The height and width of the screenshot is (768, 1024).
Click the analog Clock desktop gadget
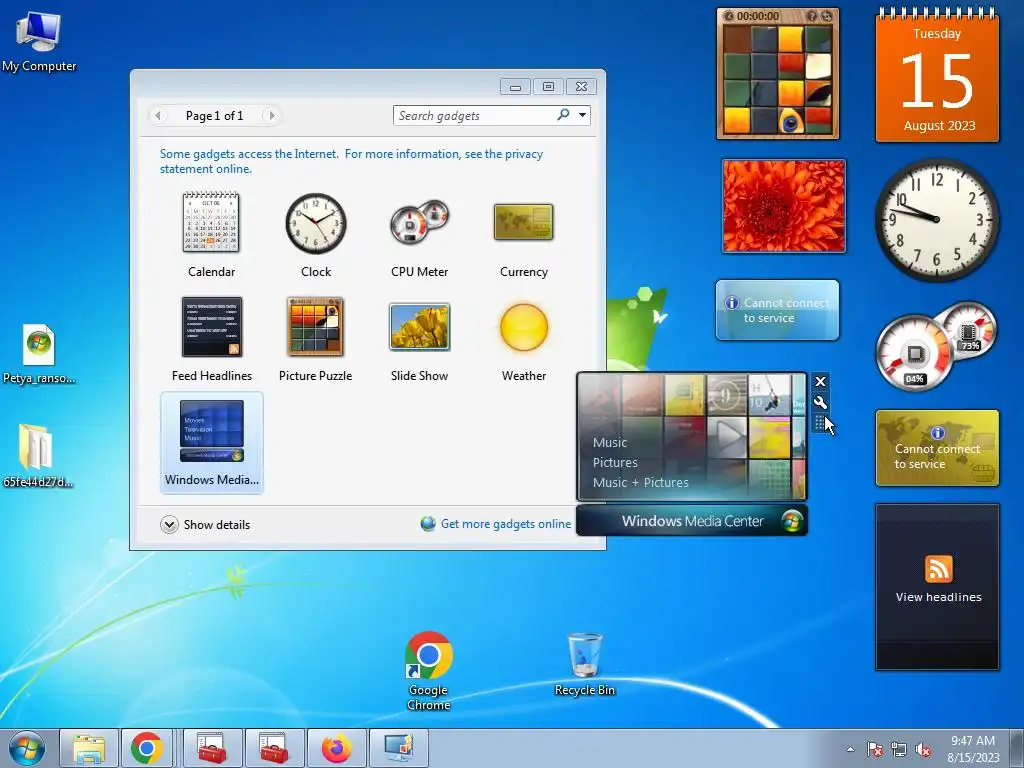tap(936, 219)
